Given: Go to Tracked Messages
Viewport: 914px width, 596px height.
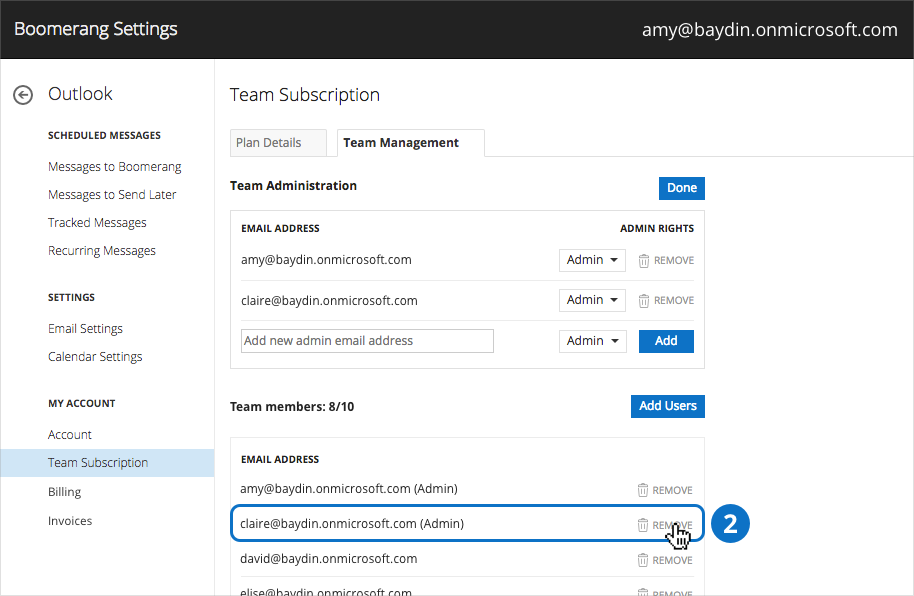Looking at the screenshot, I should coord(97,223).
